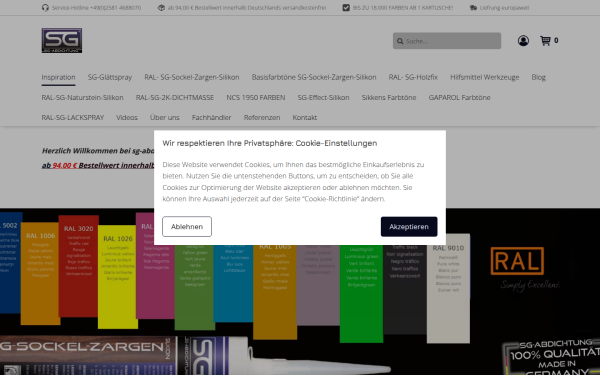Viewport: 600px width, 375px height.
Task: Decline cookies with Ablehnen button
Action: click(x=187, y=227)
